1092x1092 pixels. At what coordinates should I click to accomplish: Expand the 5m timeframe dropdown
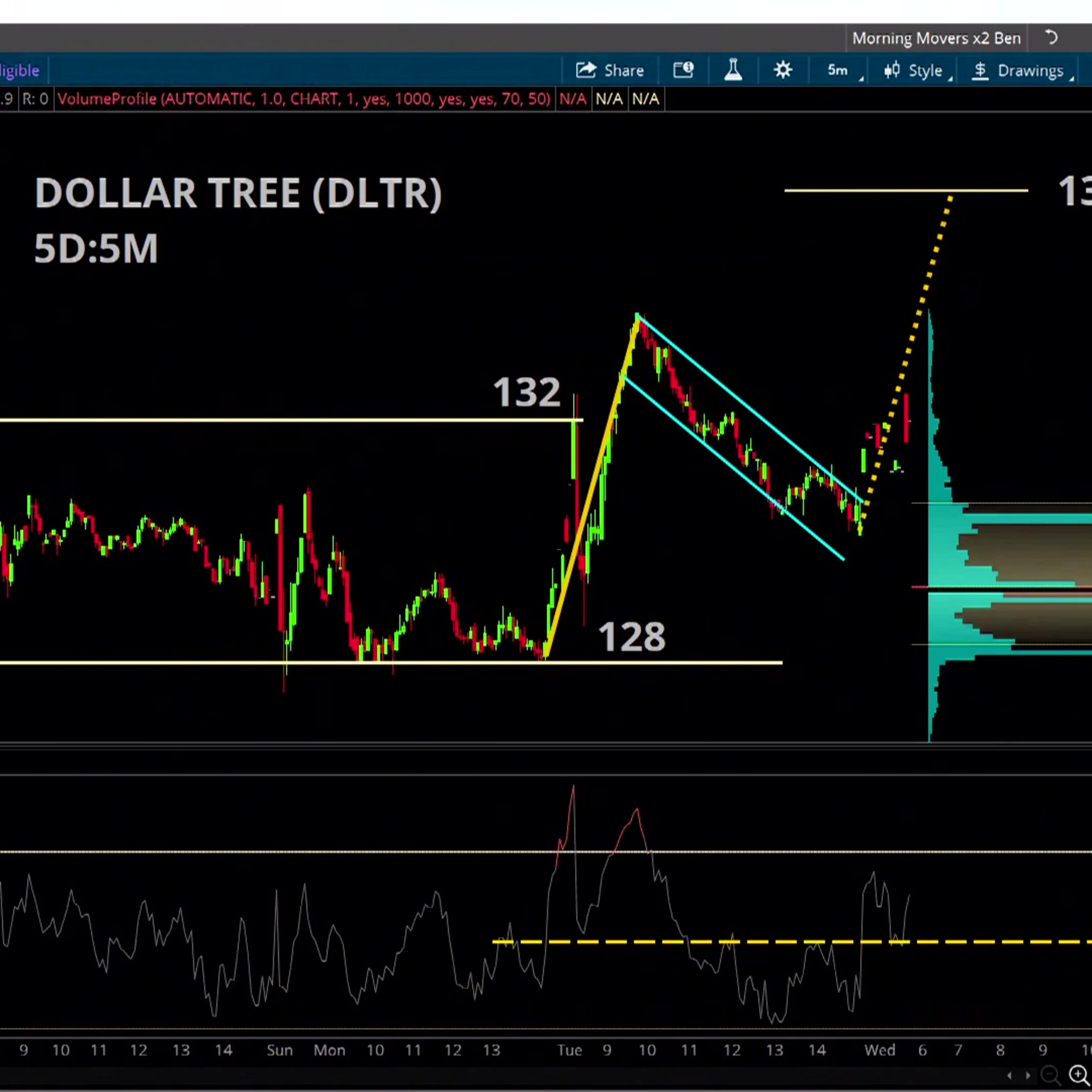click(x=845, y=71)
